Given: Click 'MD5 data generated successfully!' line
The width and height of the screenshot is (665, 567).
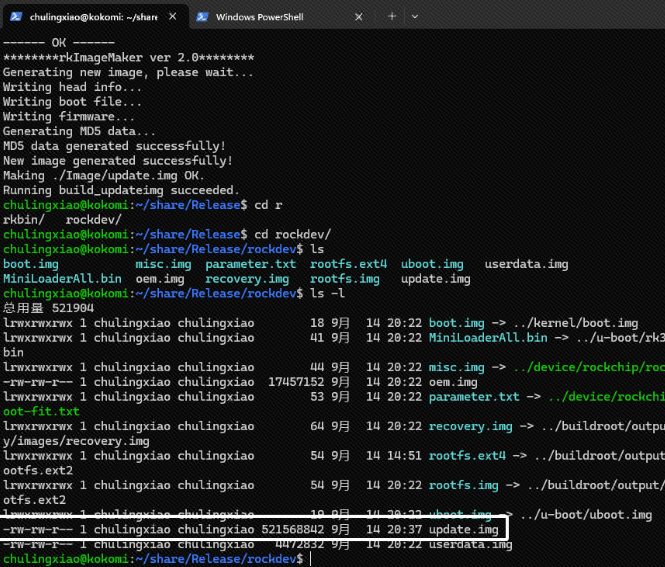Looking at the screenshot, I should coord(114,146).
